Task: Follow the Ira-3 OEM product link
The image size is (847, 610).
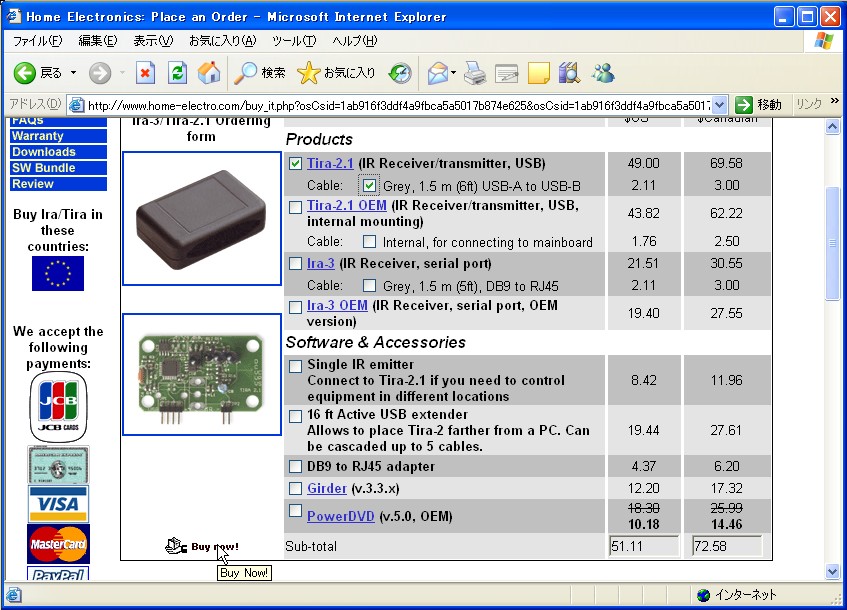Action: click(337, 305)
